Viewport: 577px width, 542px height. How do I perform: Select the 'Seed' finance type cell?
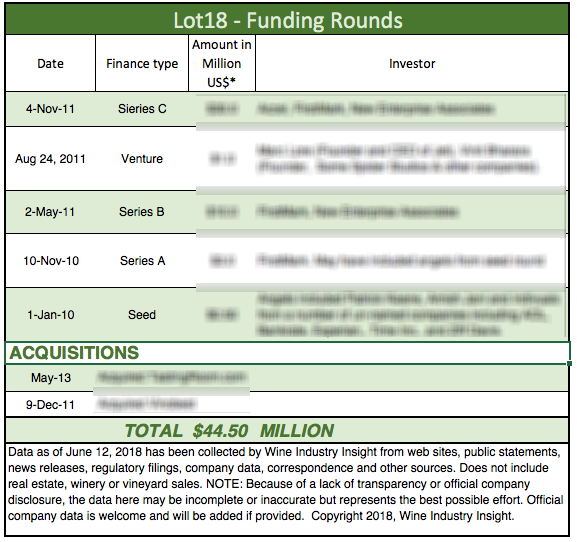pyautogui.click(x=142, y=315)
